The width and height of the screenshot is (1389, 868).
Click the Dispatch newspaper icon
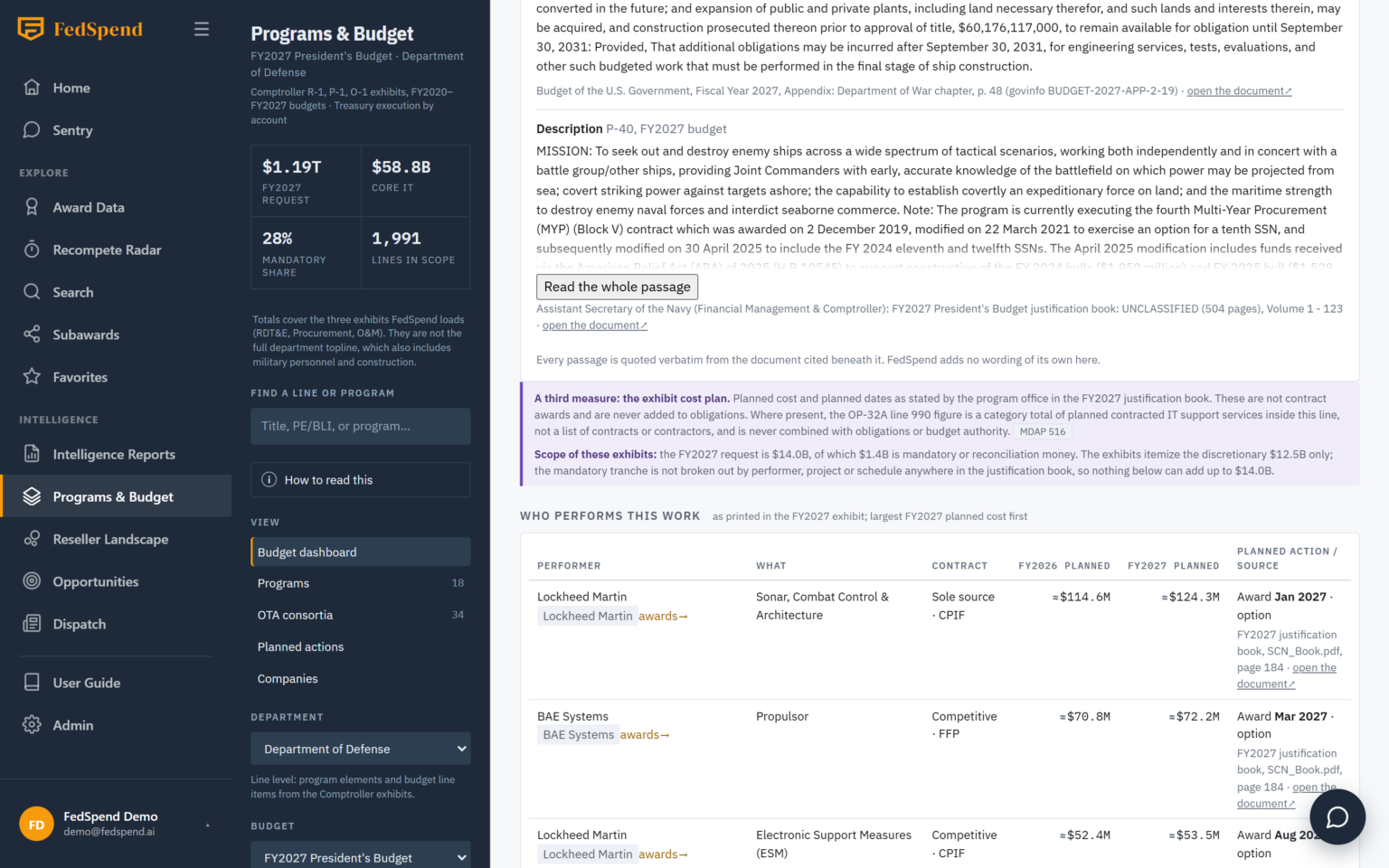(x=32, y=624)
